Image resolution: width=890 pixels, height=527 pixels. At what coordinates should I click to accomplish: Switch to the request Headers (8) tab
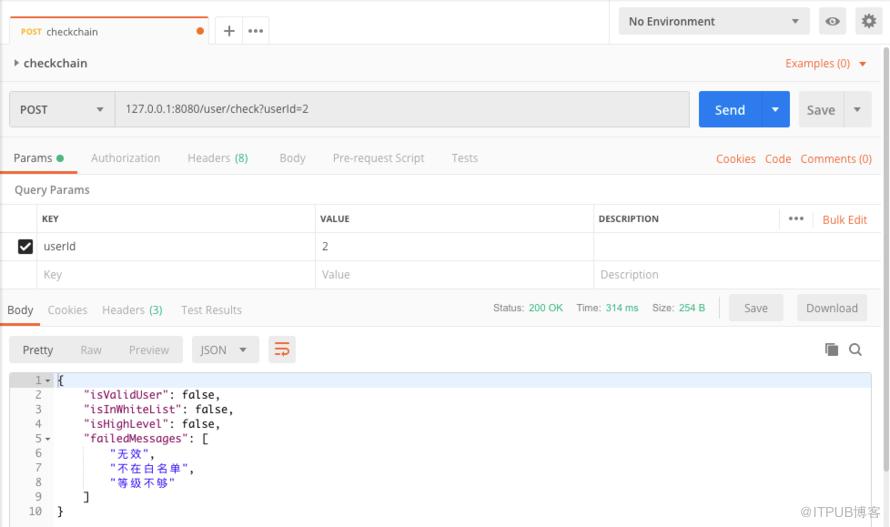click(217, 158)
